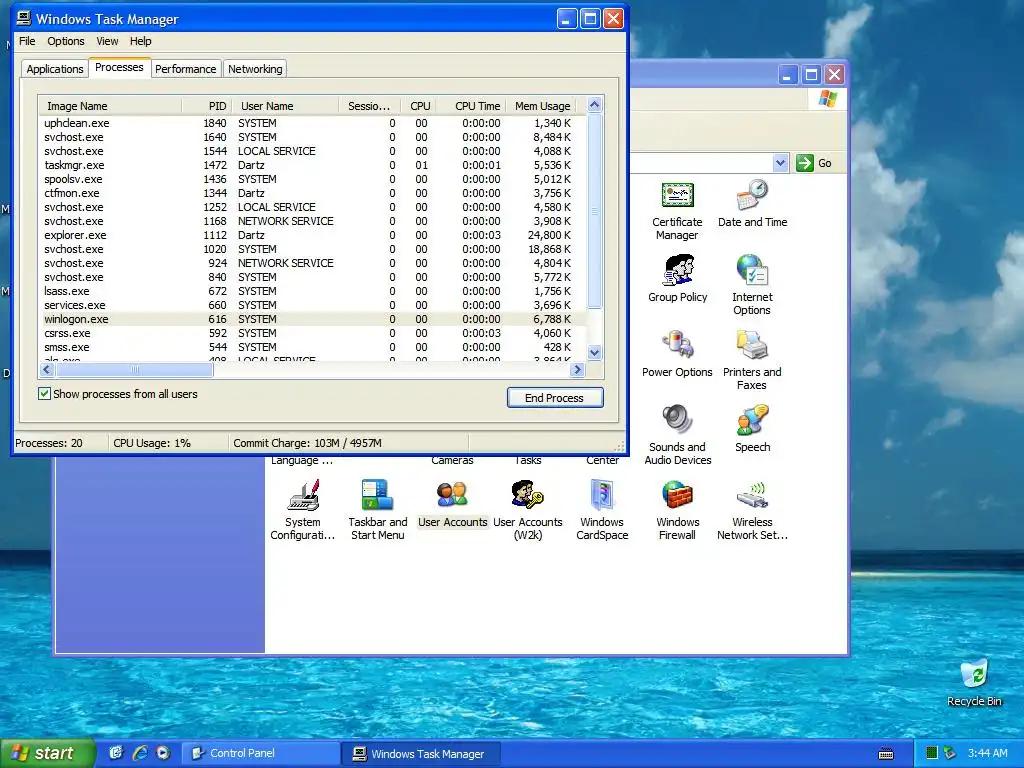Click the Start button
Screen dimensions: 1024x768
(x=47, y=753)
